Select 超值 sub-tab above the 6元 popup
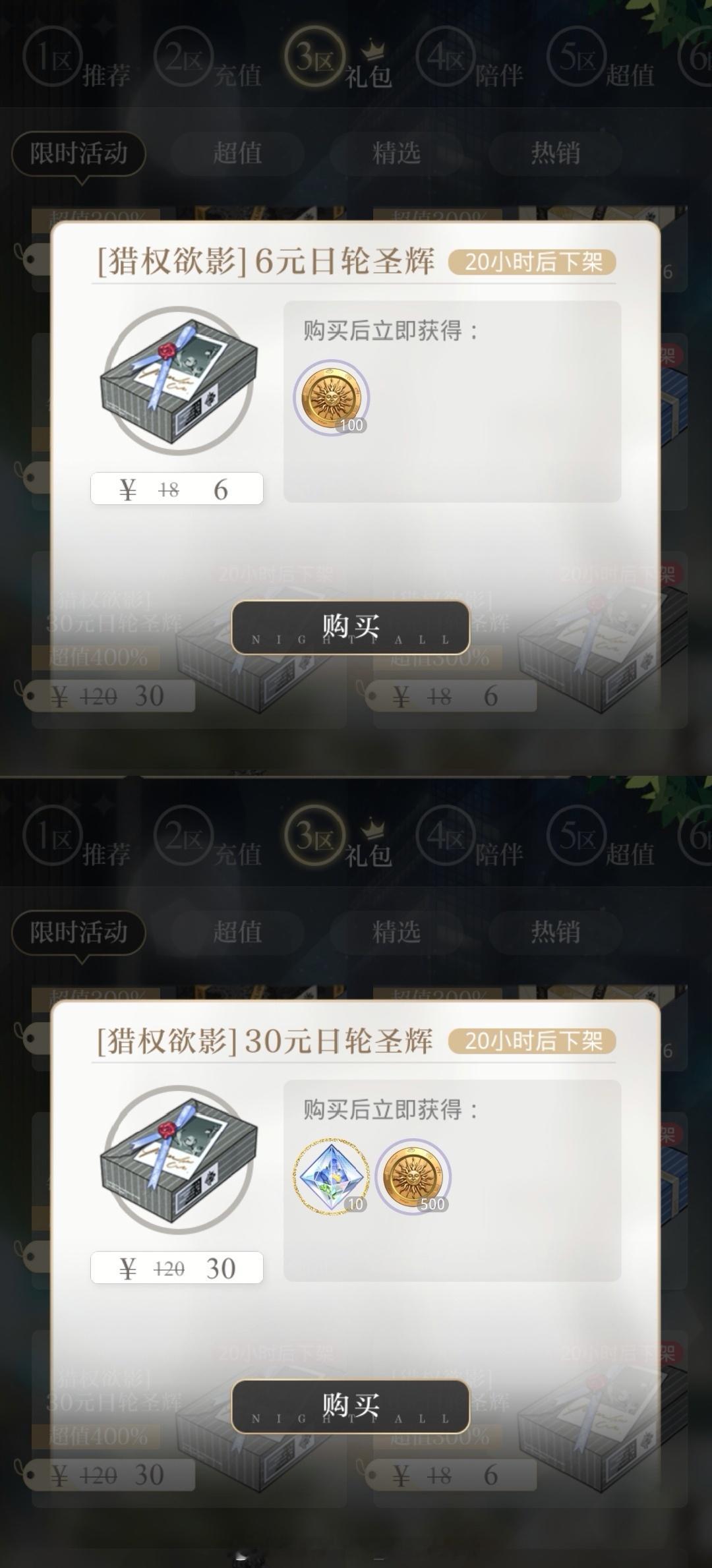Image resolution: width=712 pixels, height=1568 pixels. point(237,153)
